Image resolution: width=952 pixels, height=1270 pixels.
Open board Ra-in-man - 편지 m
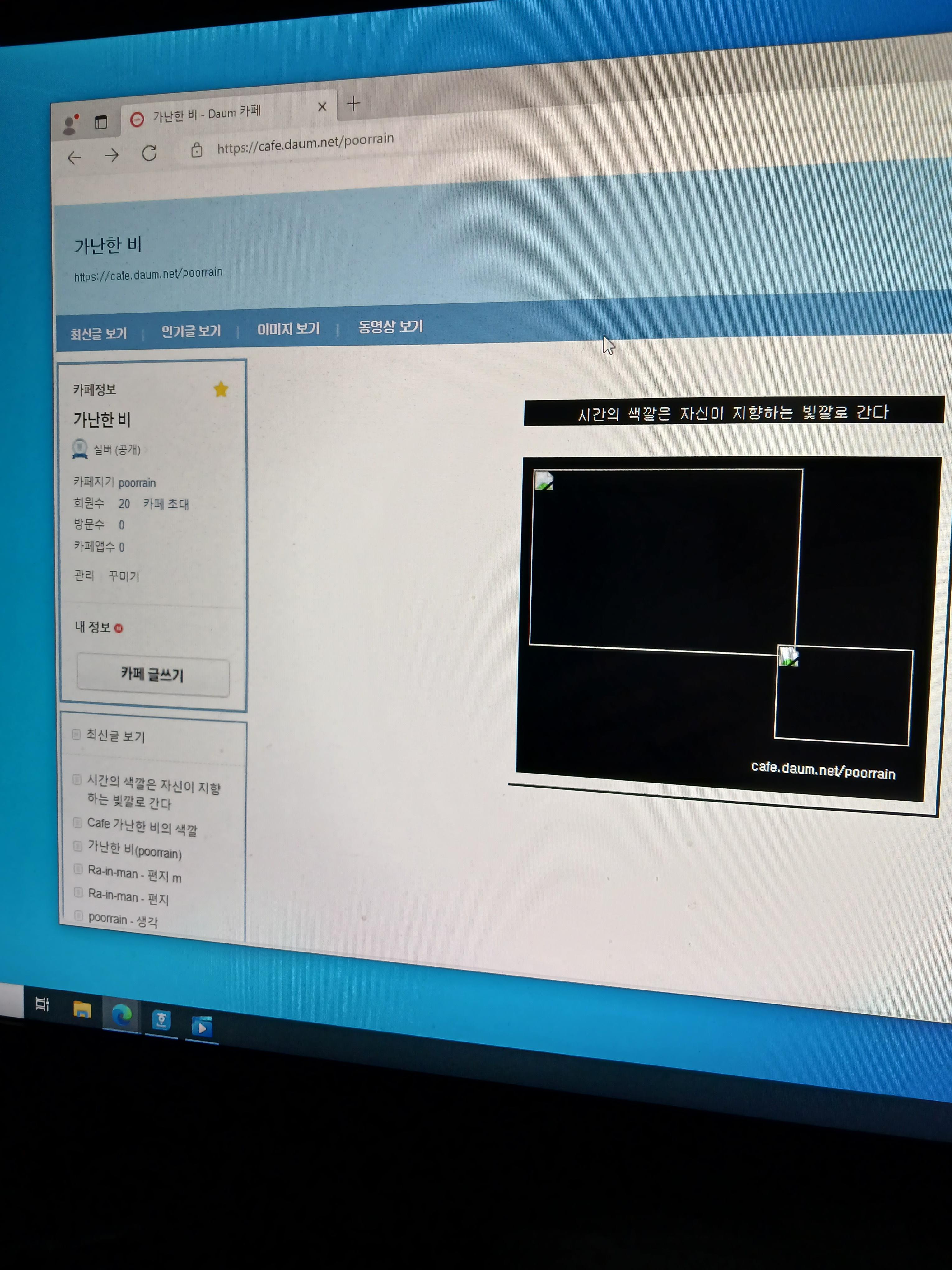[x=134, y=874]
